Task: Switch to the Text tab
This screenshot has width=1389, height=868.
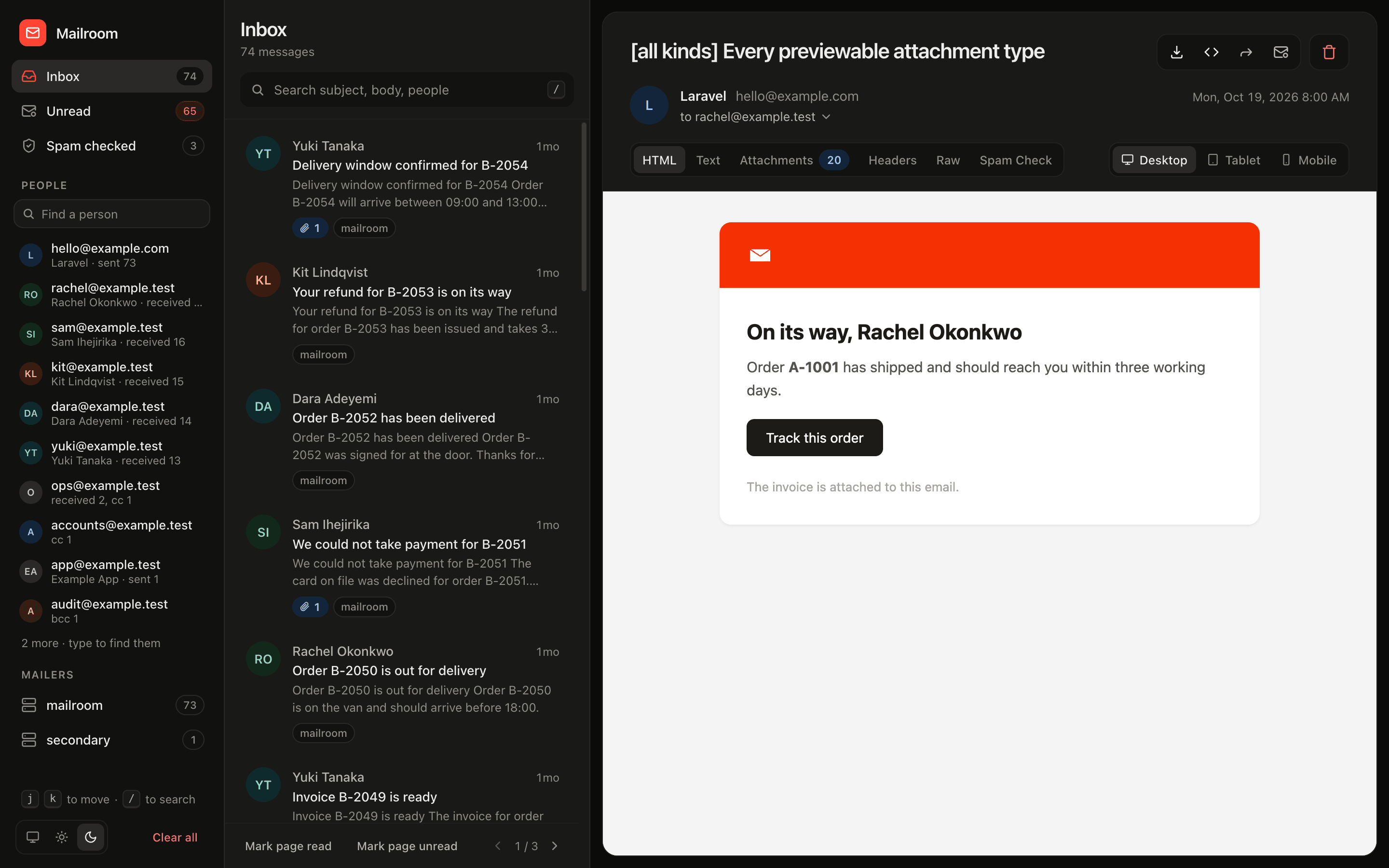Action: click(x=708, y=160)
